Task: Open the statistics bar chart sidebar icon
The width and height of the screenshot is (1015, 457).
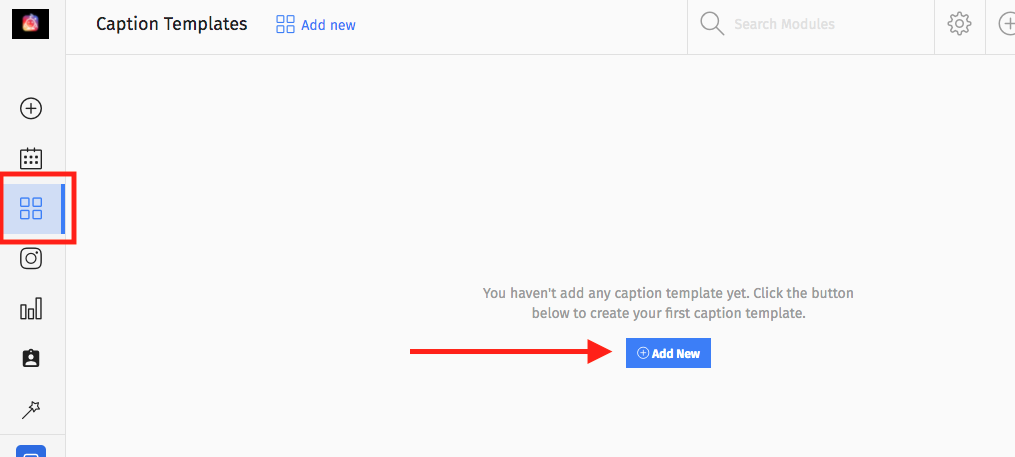Action: click(31, 309)
